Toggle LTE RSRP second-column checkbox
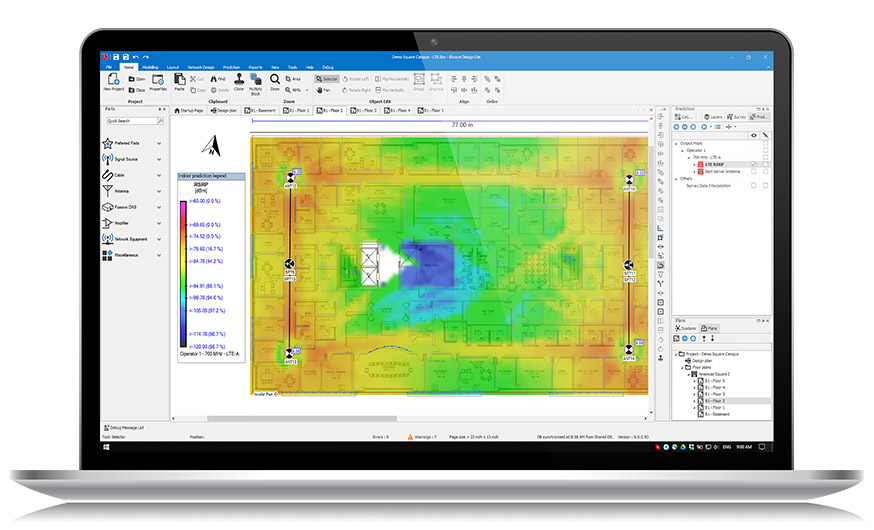874x530 pixels. [x=765, y=164]
